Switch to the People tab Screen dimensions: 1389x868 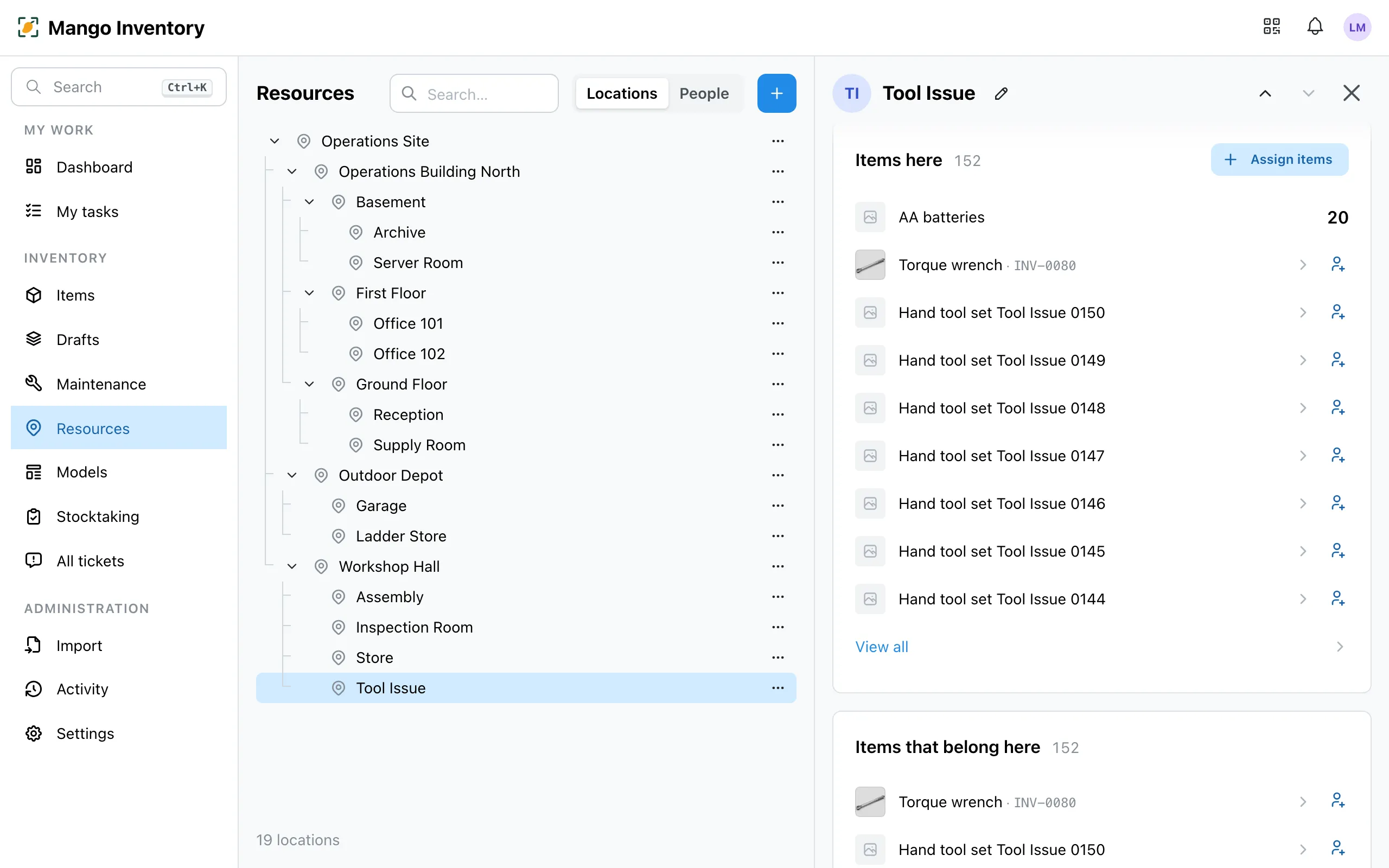tap(704, 93)
